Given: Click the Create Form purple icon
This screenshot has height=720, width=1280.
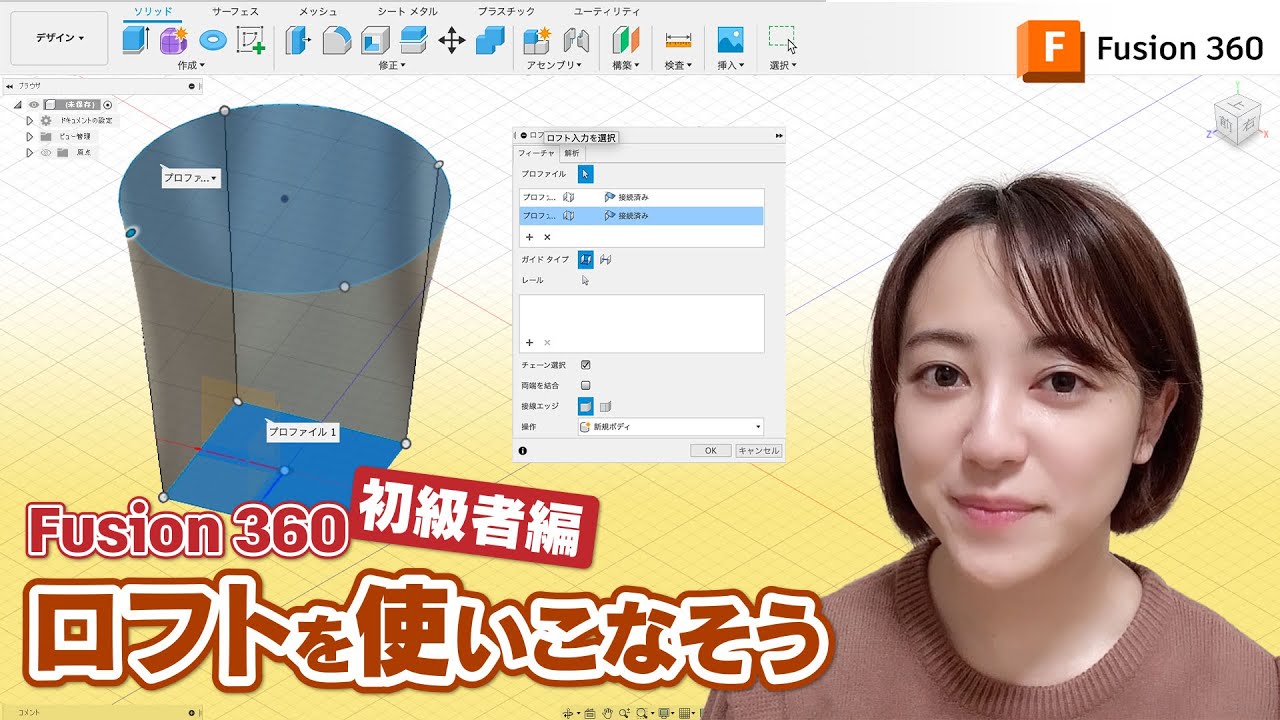Looking at the screenshot, I should click(174, 40).
